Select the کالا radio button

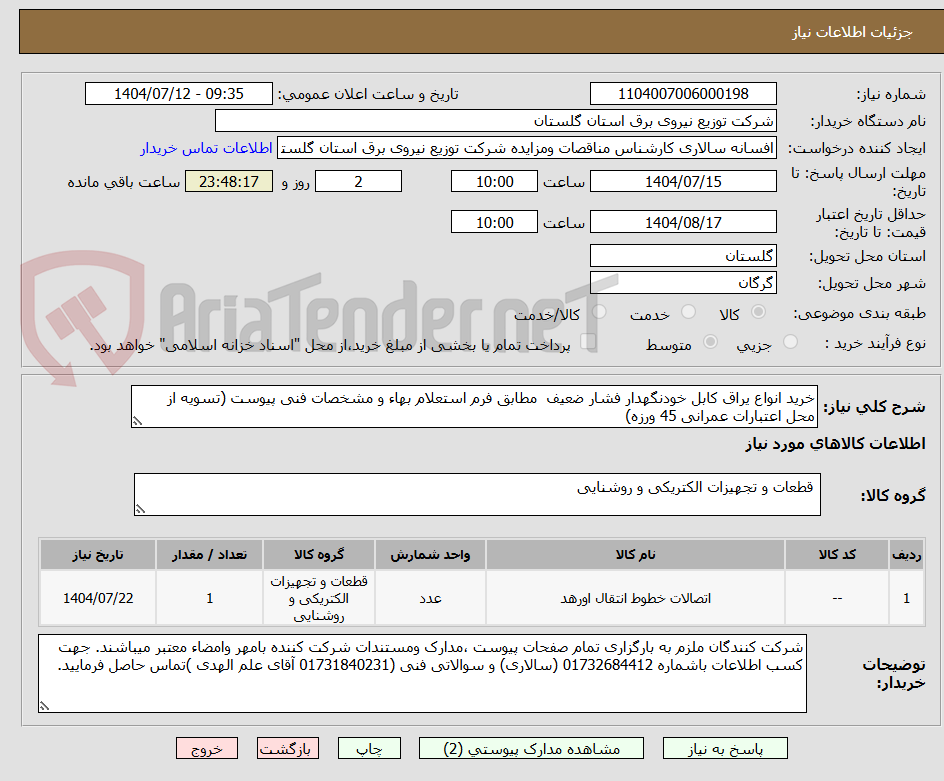pyautogui.click(x=758, y=312)
